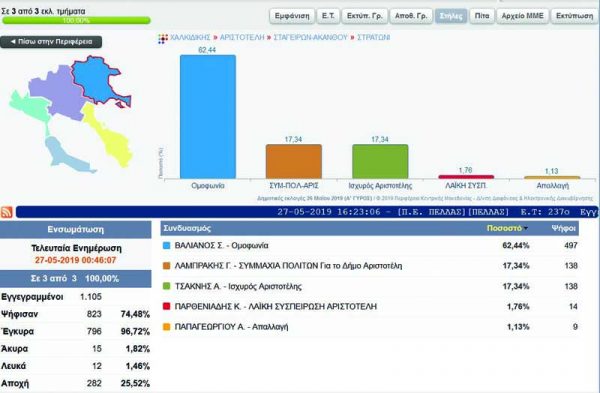The image size is (600, 393).
Task: Click the Συνδυασμός column header
Action: point(187,228)
